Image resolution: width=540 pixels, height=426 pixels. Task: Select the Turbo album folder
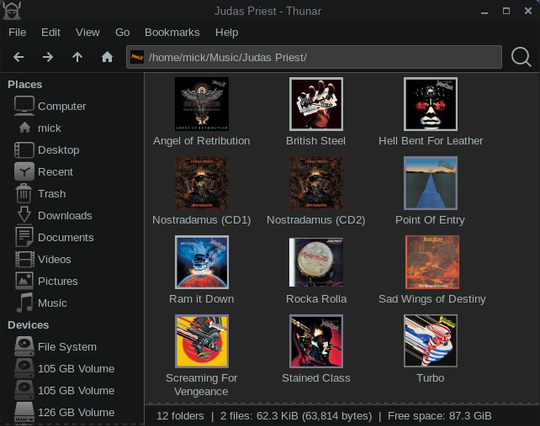(430, 349)
